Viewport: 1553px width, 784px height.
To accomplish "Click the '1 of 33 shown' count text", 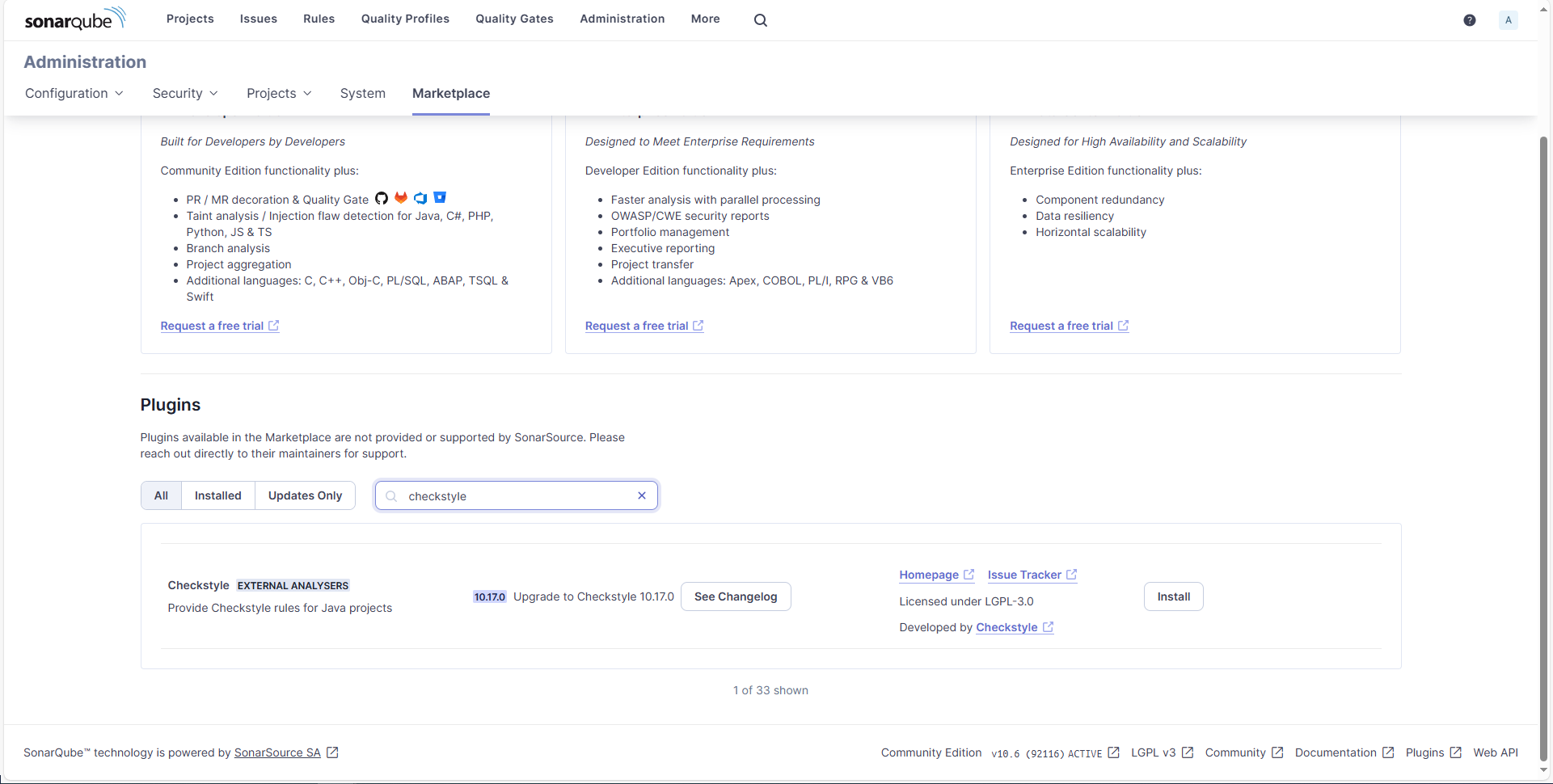I will pyautogui.click(x=770, y=690).
